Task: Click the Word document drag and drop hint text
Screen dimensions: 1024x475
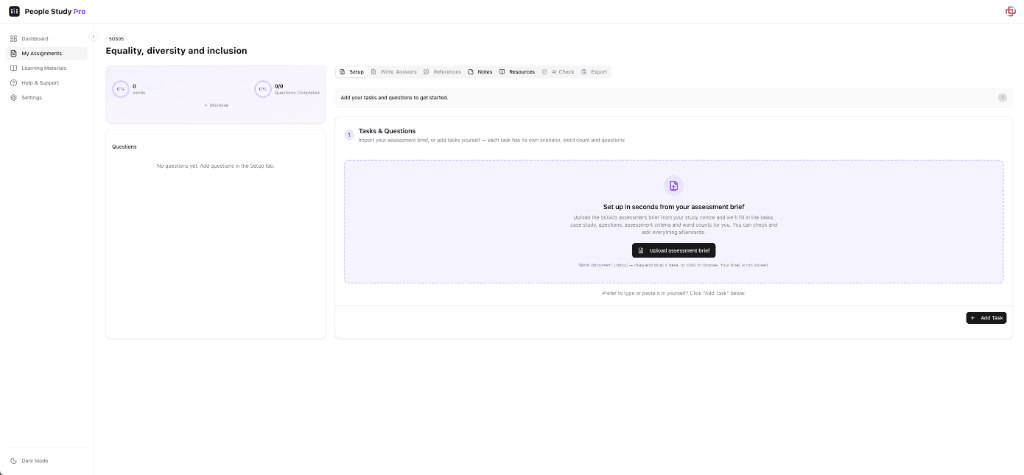Action: pyautogui.click(x=673, y=265)
